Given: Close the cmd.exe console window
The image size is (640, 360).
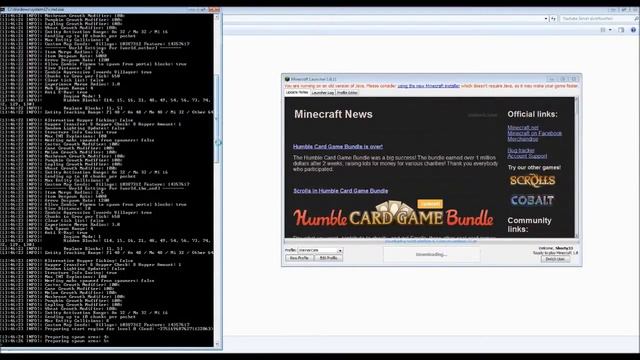Looking at the screenshot, I should (214, 9).
